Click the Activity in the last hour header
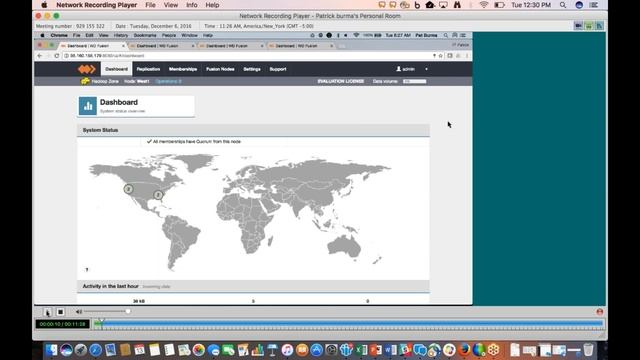This screenshot has height=360, width=640. coord(253,286)
